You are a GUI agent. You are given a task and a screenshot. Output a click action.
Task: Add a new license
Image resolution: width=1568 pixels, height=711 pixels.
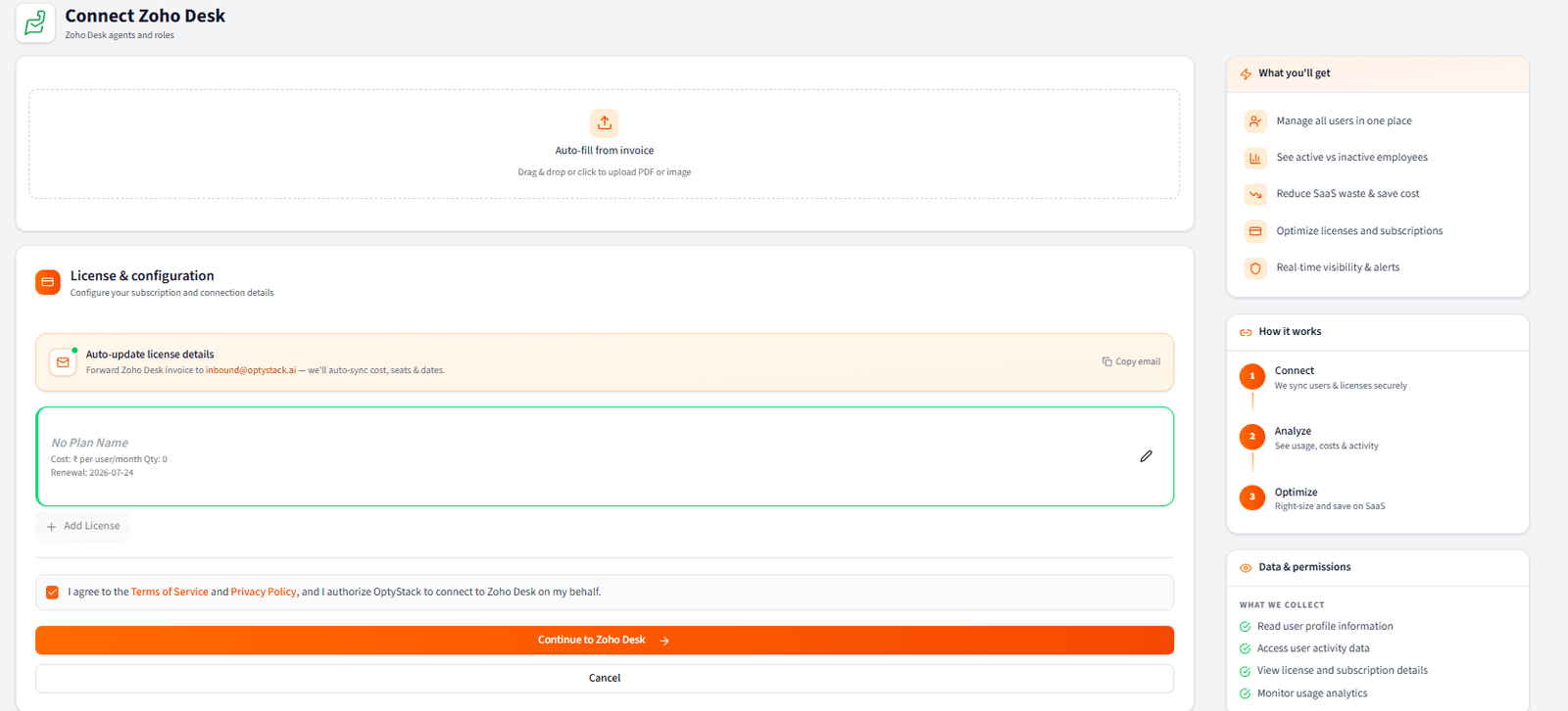coord(82,526)
